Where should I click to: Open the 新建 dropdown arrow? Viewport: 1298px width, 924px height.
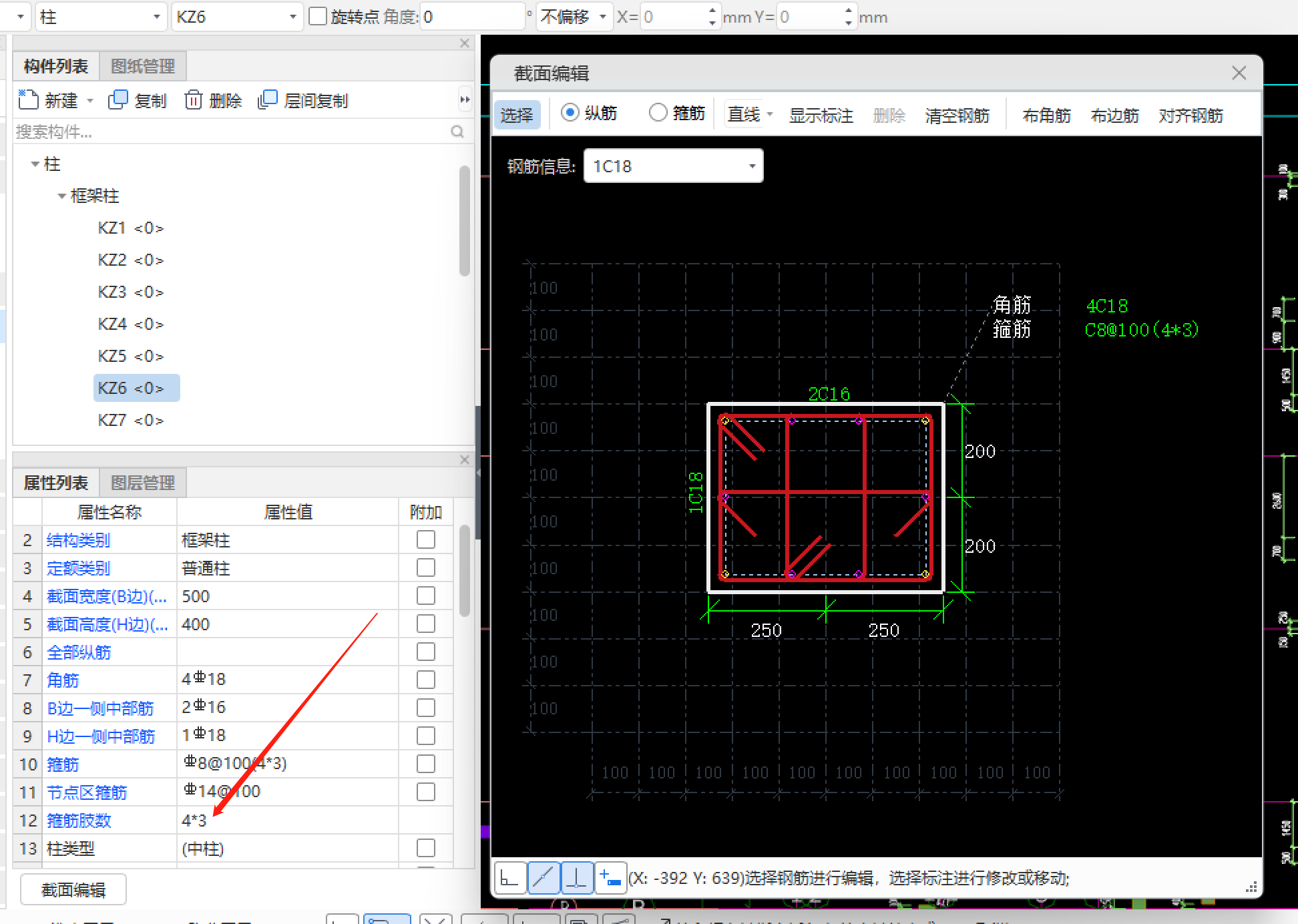pos(90,101)
